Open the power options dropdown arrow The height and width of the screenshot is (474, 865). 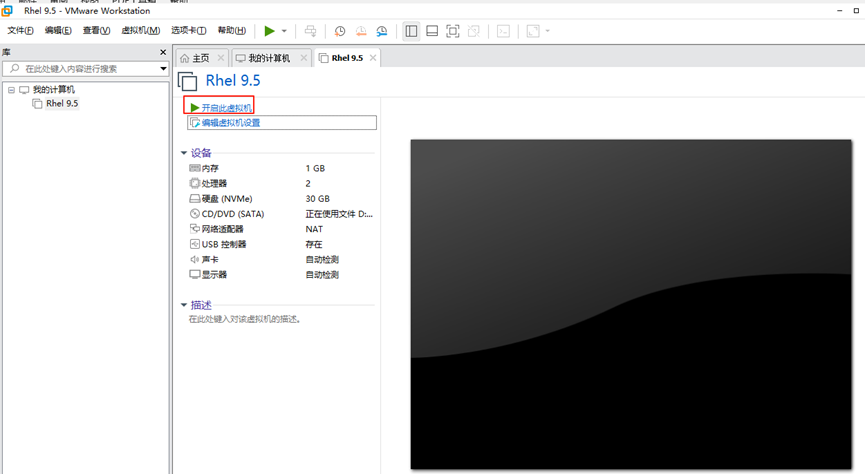[x=284, y=31]
